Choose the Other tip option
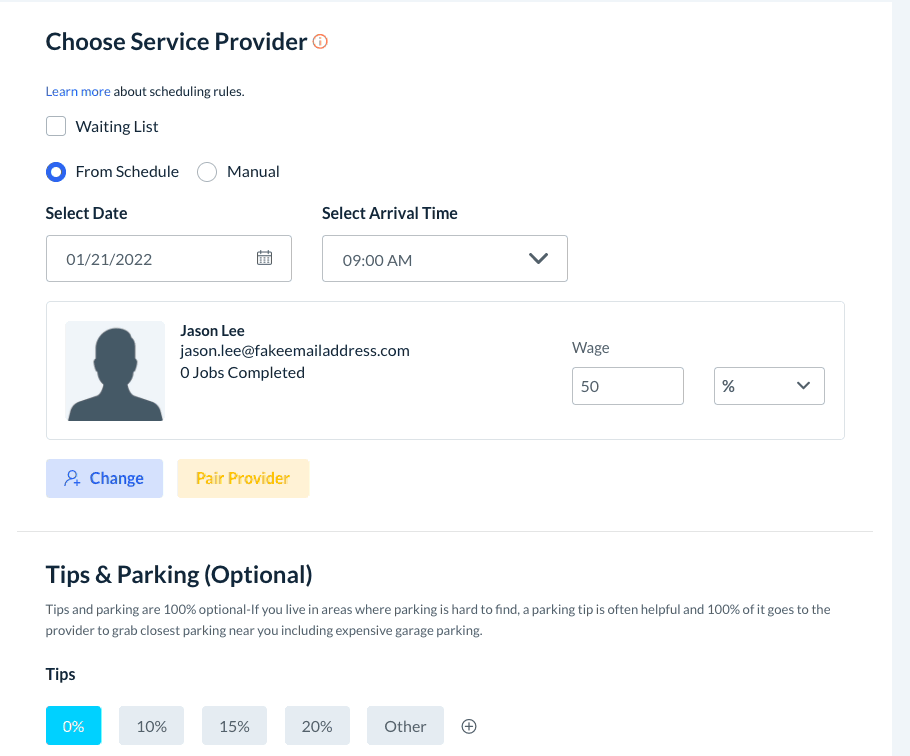Viewport: 910px width, 756px height. 405,727
